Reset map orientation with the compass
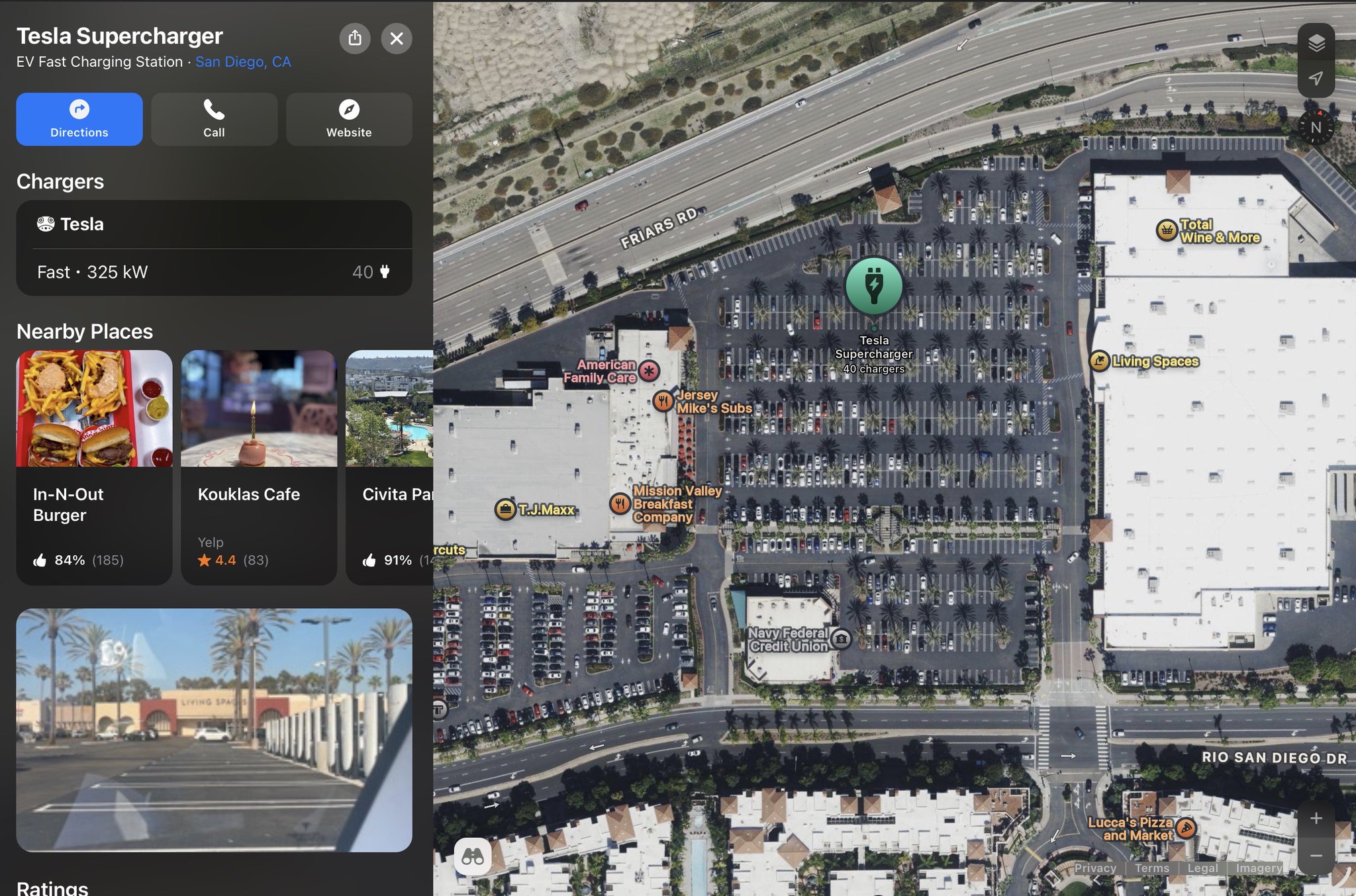1356x896 pixels. pos(1316,127)
